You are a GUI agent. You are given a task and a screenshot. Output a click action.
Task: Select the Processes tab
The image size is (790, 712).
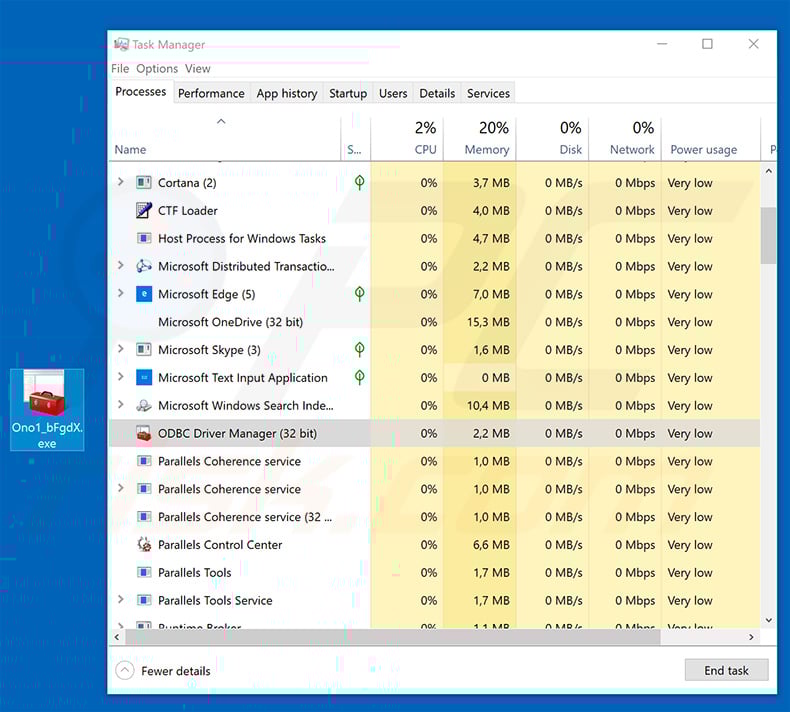tap(141, 92)
